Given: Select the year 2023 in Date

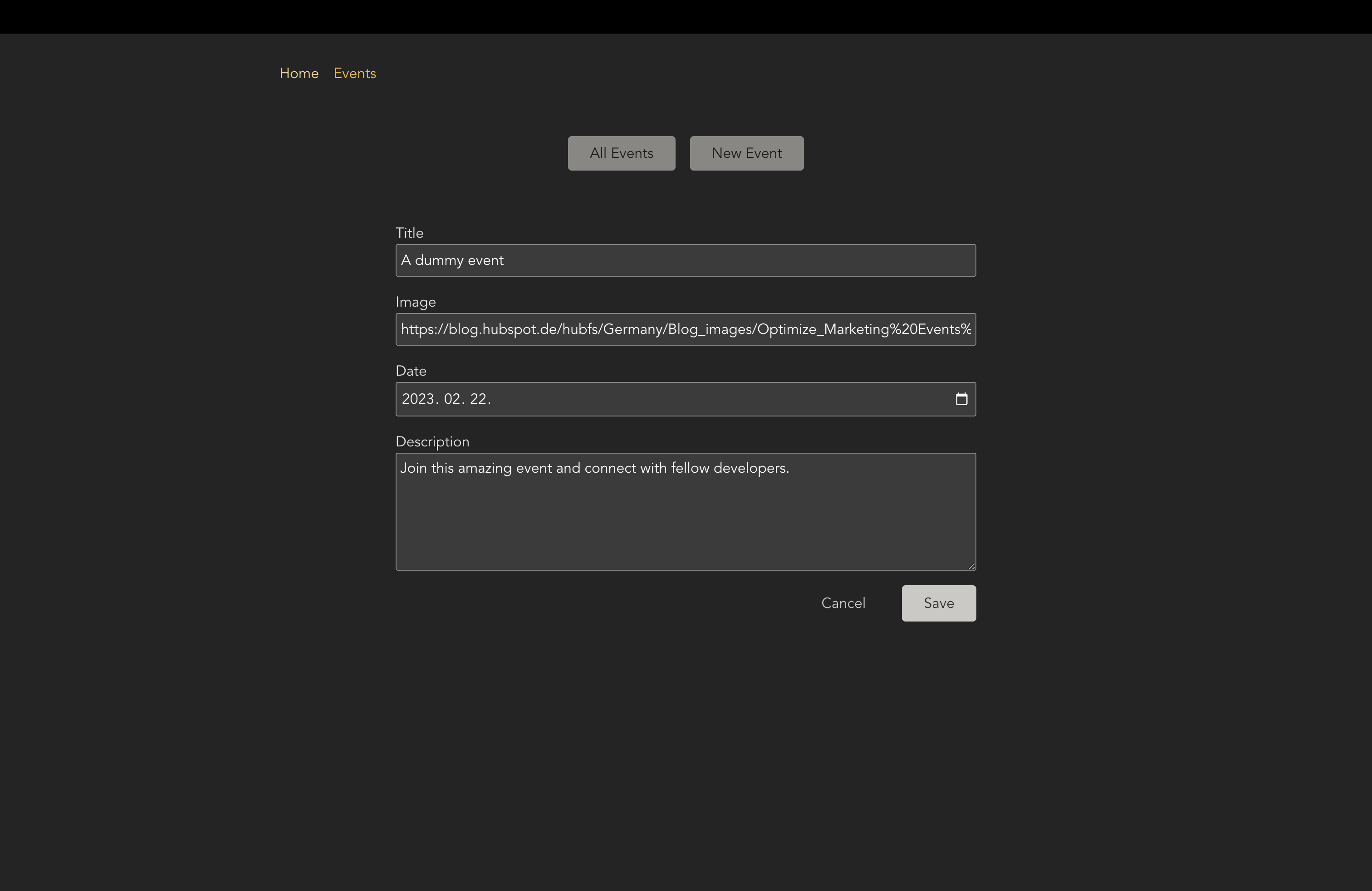Looking at the screenshot, I should (417, 399).
